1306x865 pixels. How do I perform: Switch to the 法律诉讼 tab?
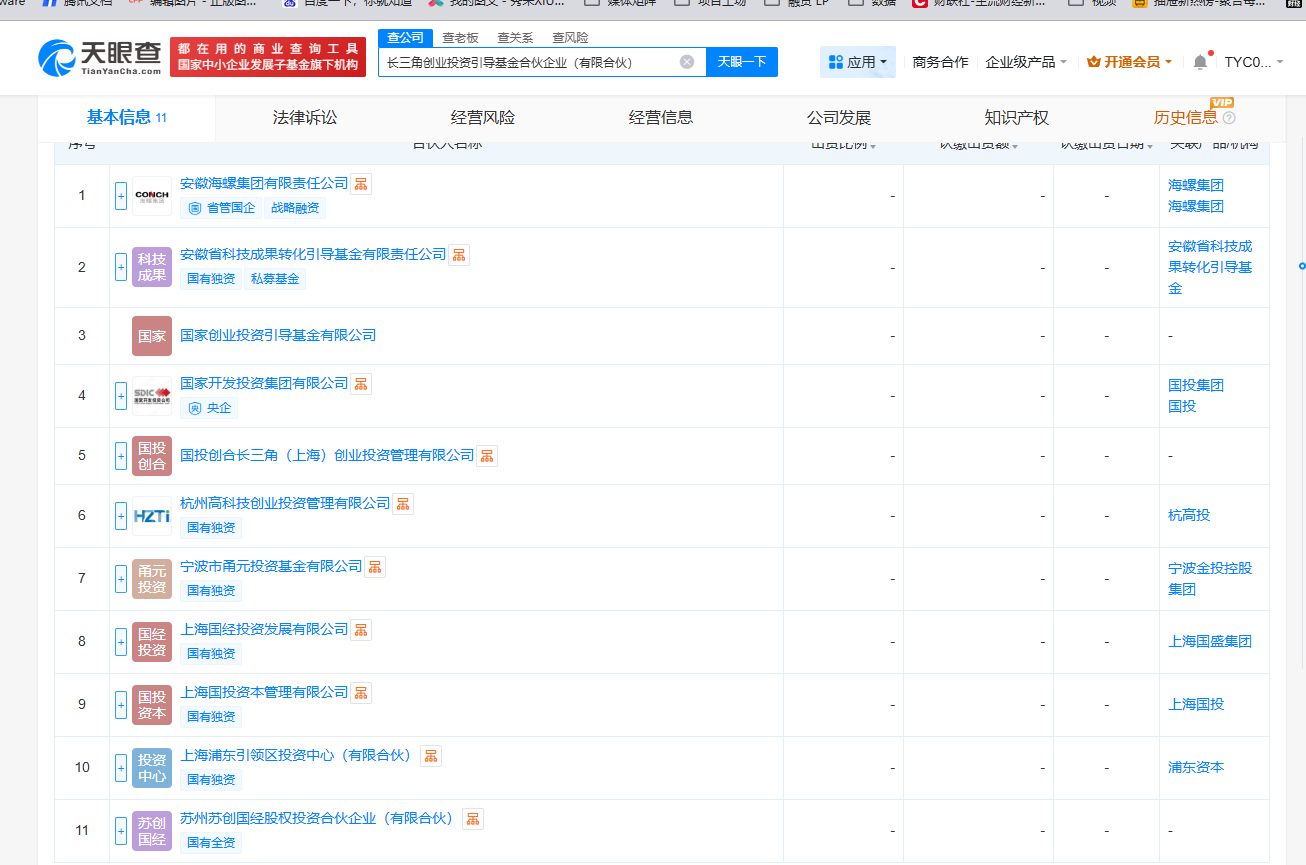[305, 118]
